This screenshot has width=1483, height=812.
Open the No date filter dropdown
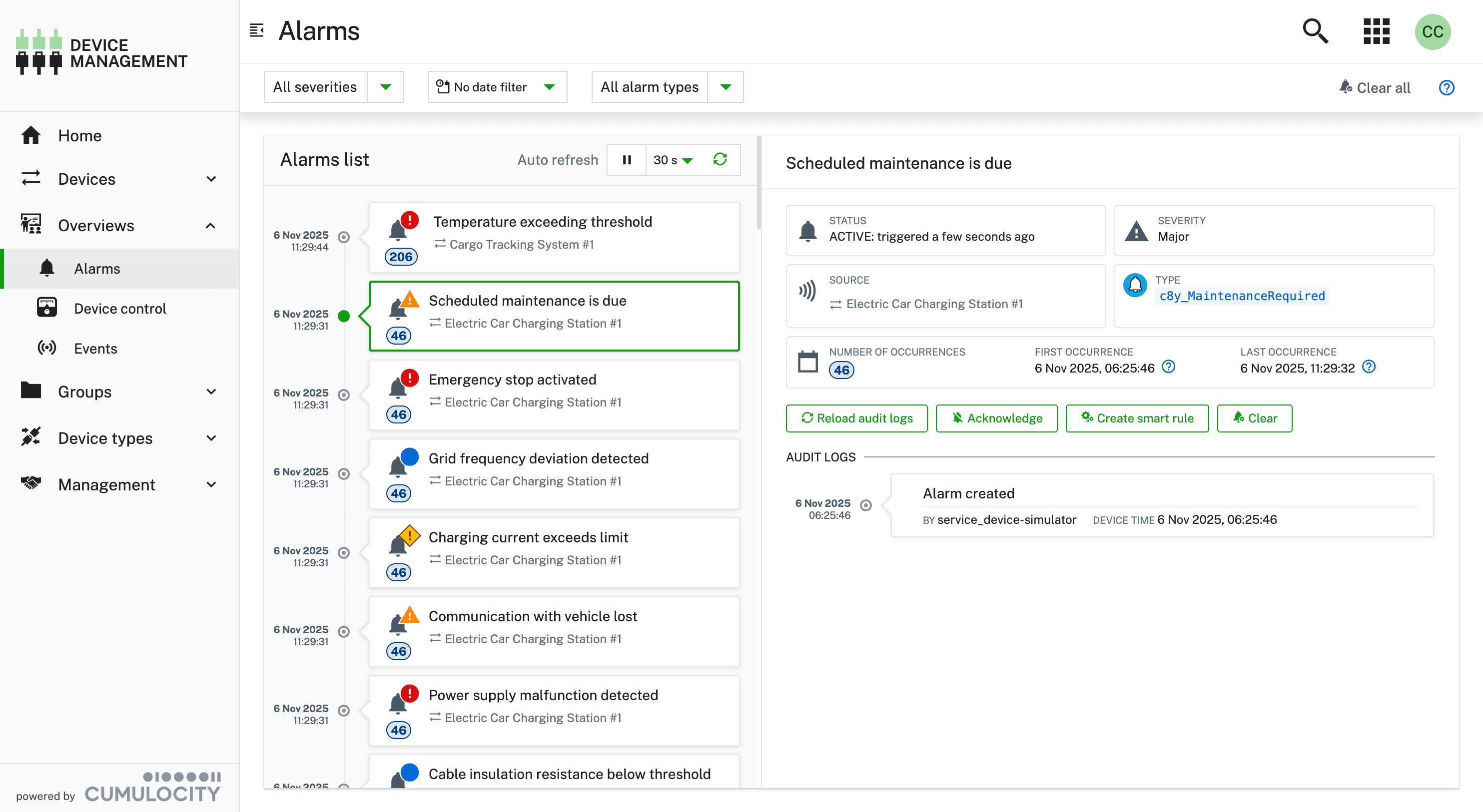click(x=496, y=87)
